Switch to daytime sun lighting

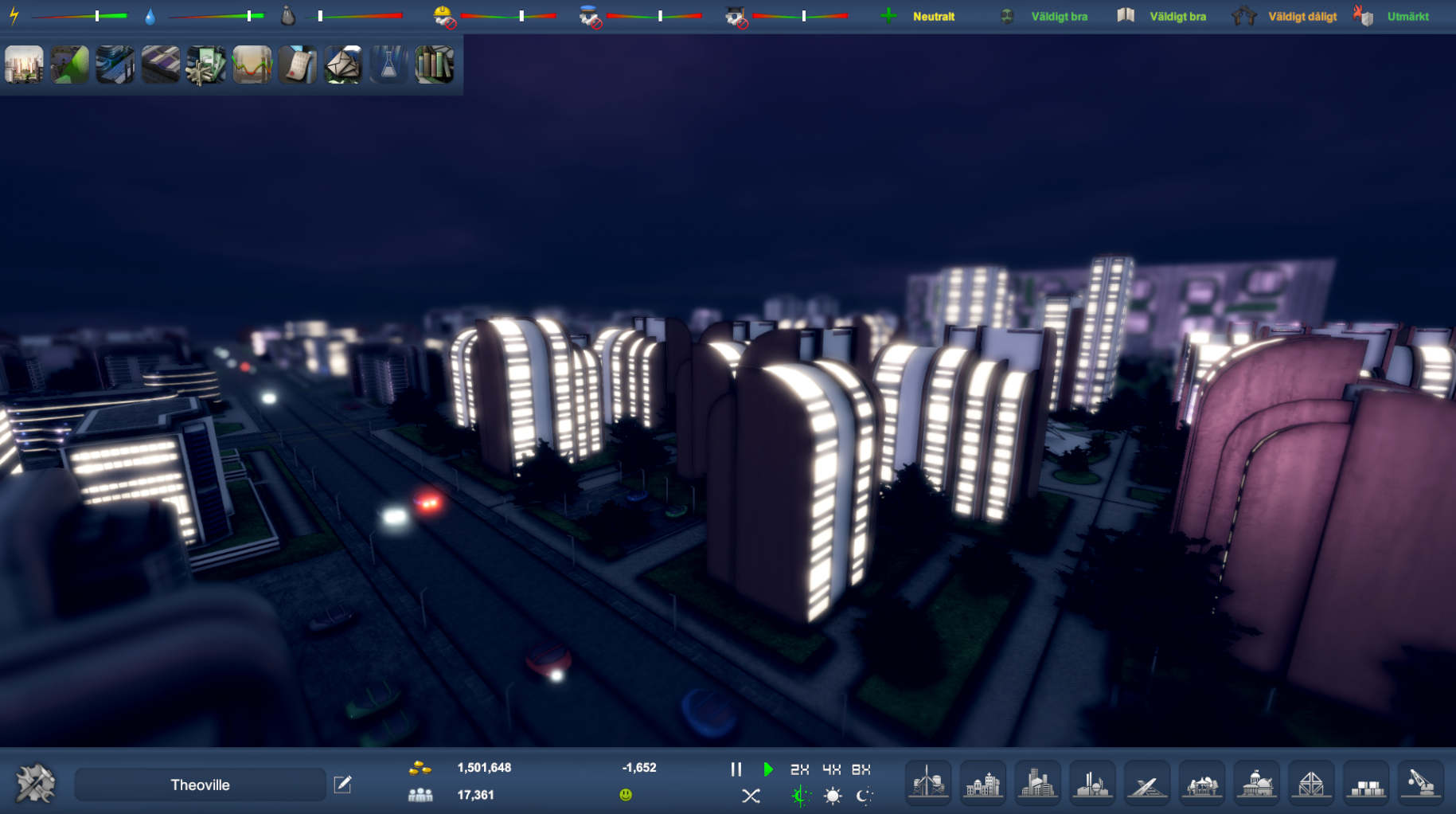click(x=833, y=796)
